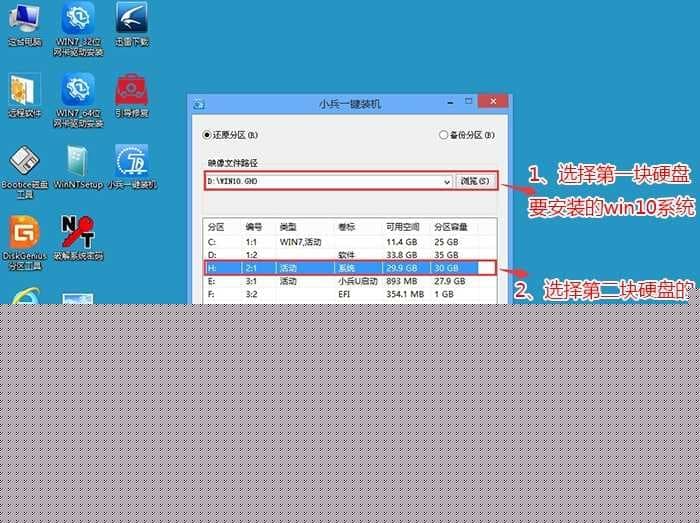Open 小兵一键装机 desktop shortcut
Image resolution: width=700 pixels, height=523 pixels.
point(132,167)
